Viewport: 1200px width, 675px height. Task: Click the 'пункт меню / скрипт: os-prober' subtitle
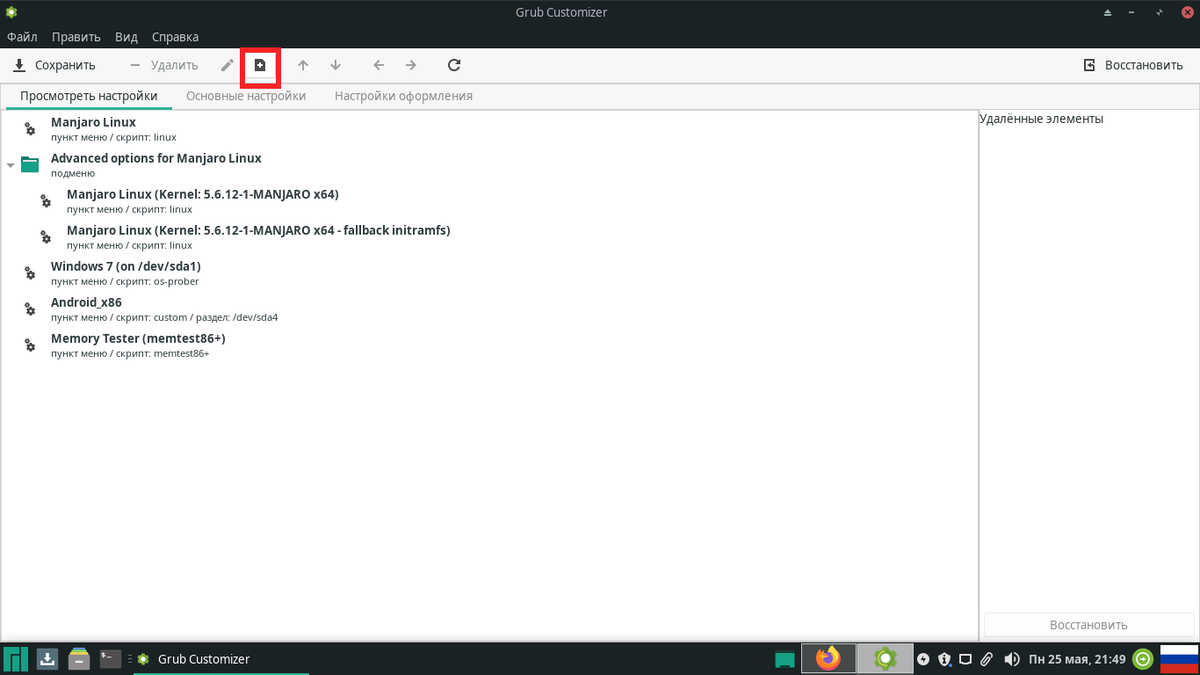(x=126, y=282)
